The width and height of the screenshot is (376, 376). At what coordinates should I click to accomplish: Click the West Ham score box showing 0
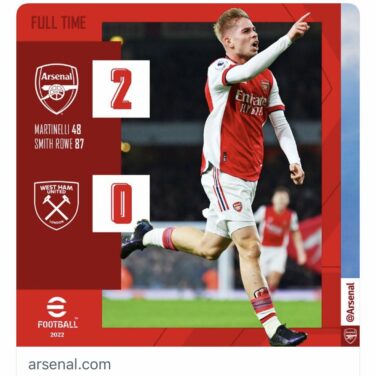coord(121,203)
